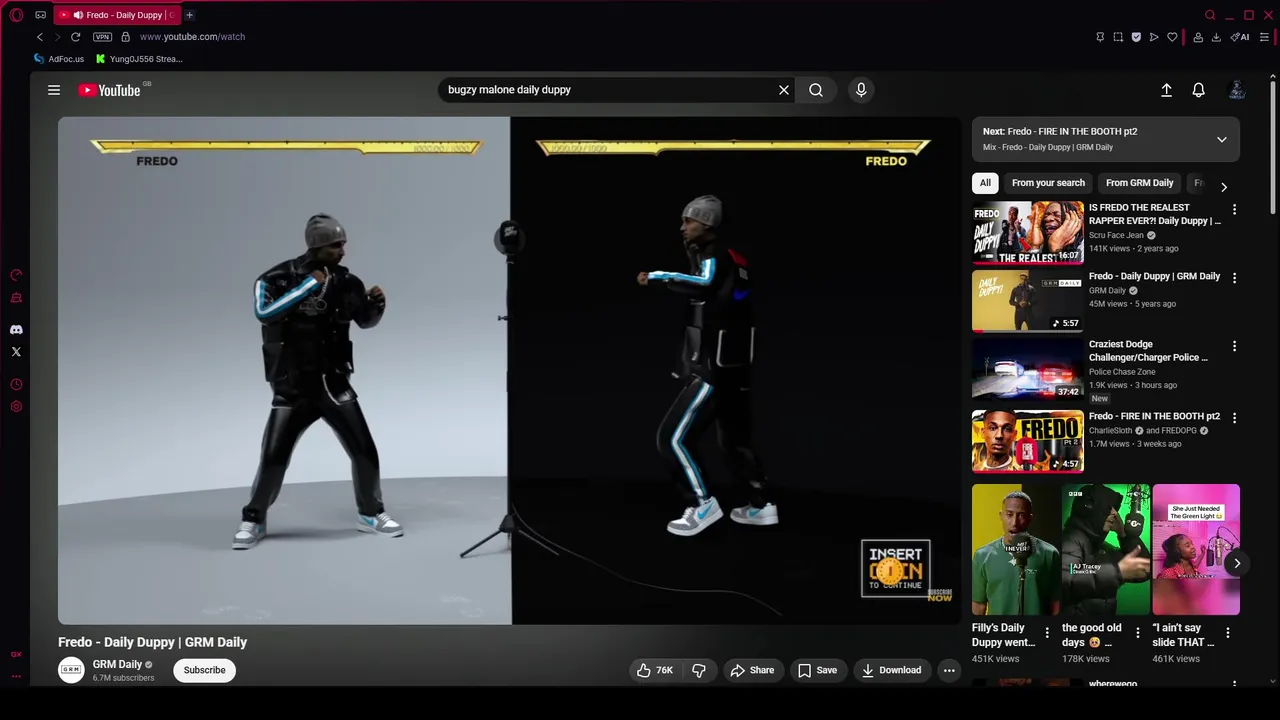Open the YouTube Create upload button

point(1166,90)
